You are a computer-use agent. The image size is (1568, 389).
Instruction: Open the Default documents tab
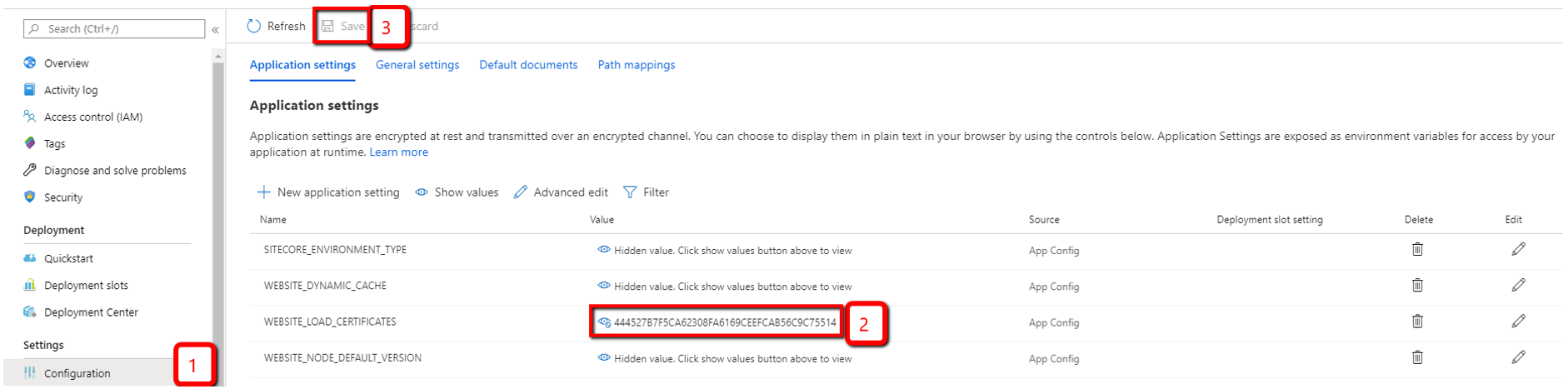point(528,65)
